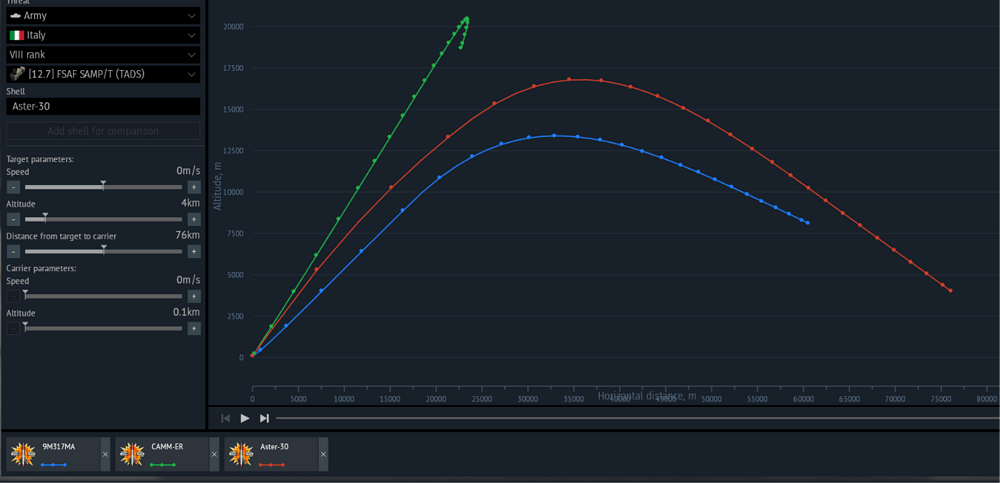Click the CAMM-ER green curve top point
Viewport: 1000px width, 483px height.
(467, 18)
